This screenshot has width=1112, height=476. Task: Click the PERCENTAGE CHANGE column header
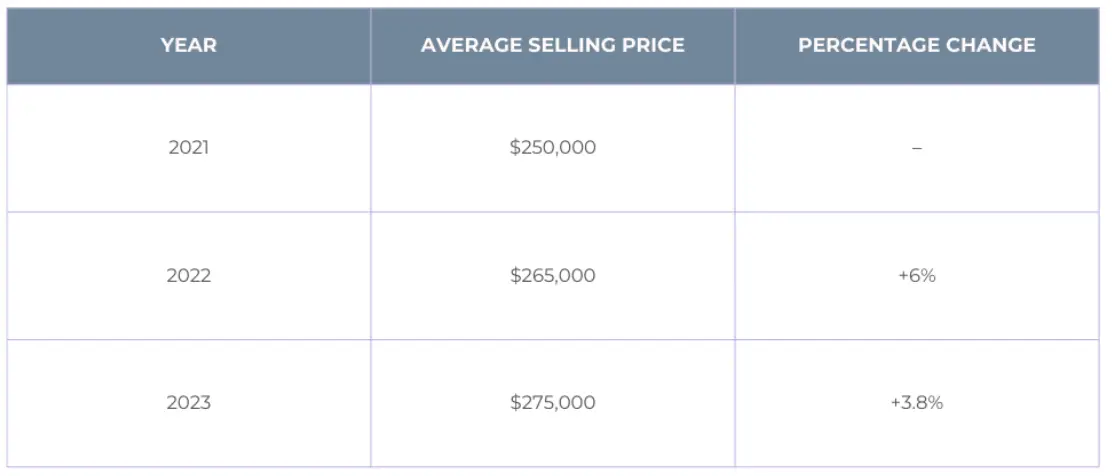point(916,46)
